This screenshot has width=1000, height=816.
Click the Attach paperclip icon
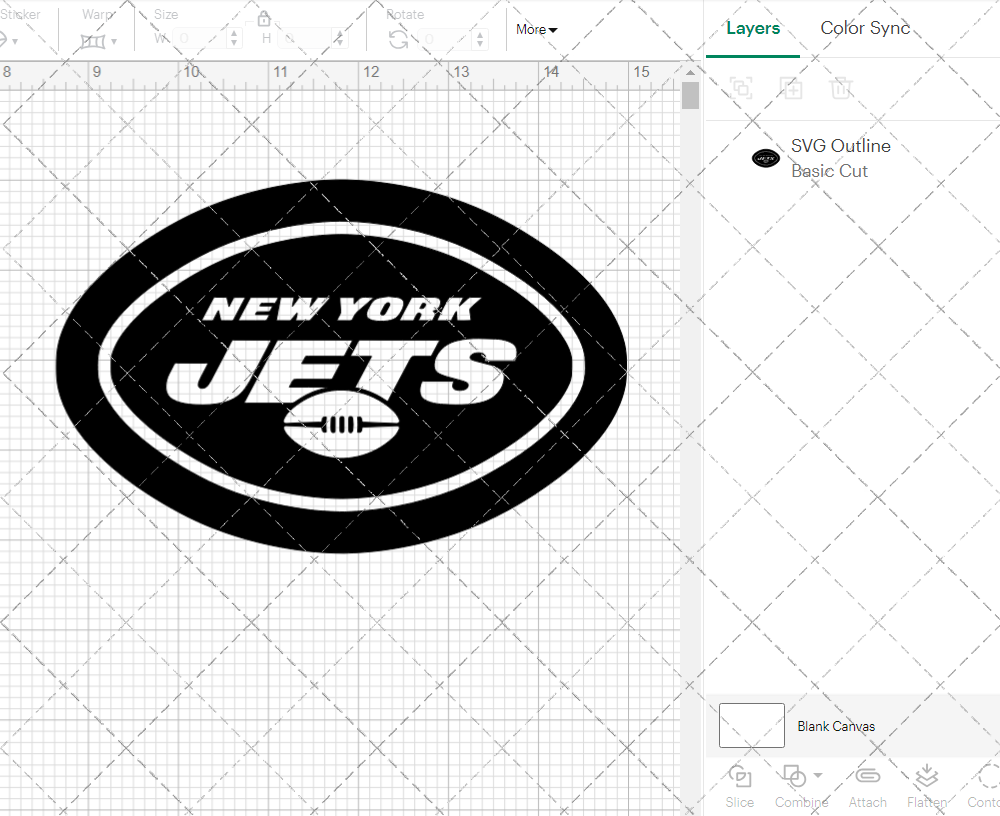[867, 777]
